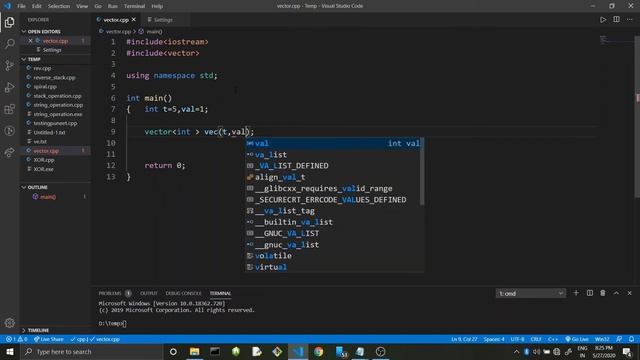Open the Selection menu

click(x=59, y=6)
